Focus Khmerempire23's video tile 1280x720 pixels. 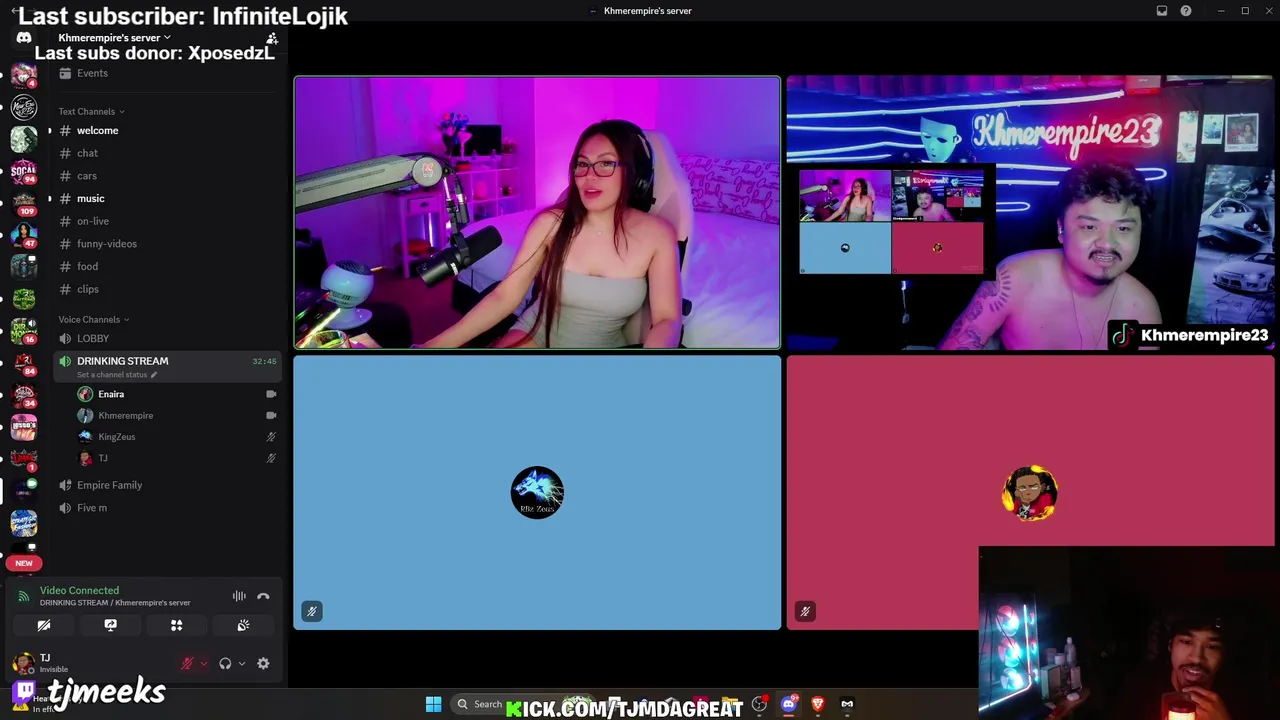[x=1030, y=213]
